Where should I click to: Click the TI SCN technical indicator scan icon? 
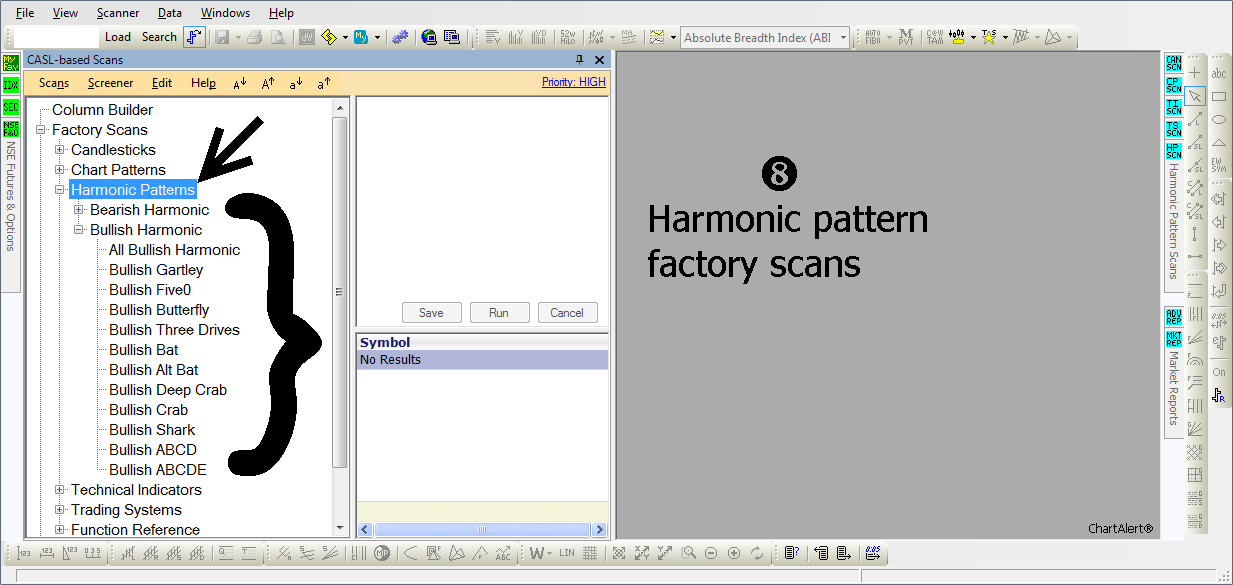tap(1174, 107)
